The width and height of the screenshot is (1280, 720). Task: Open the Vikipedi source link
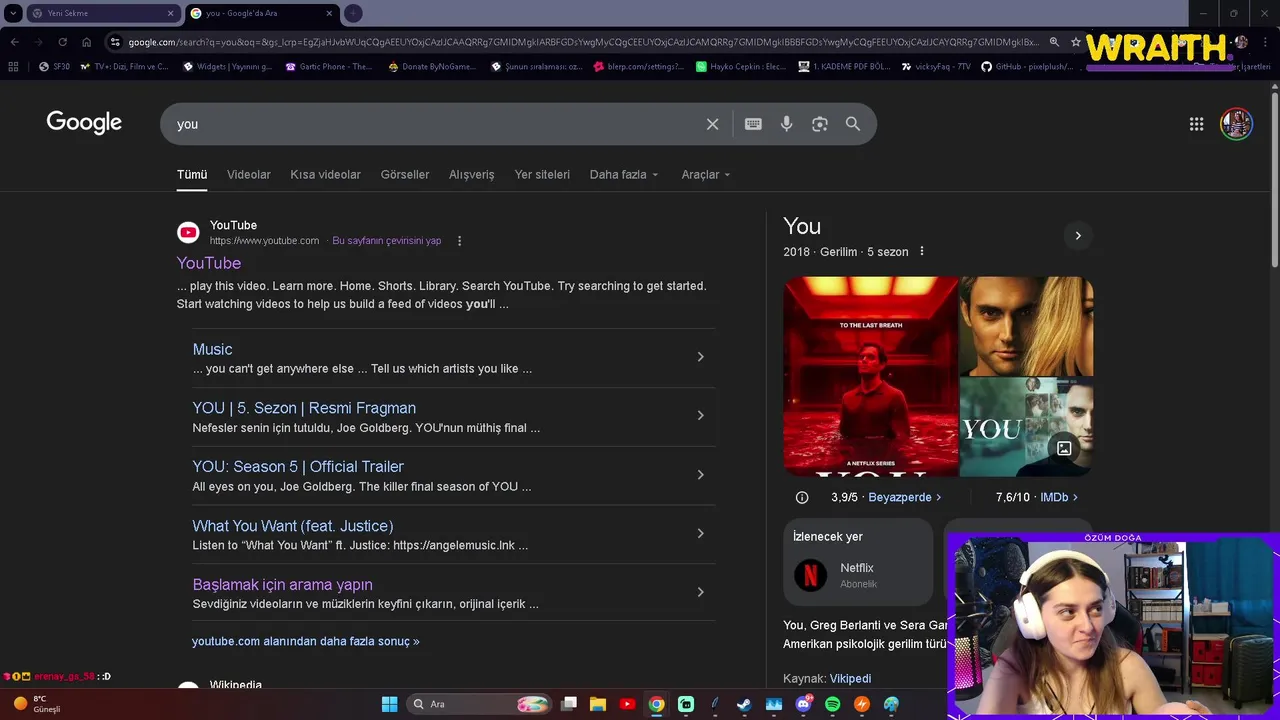coord(850,678)
